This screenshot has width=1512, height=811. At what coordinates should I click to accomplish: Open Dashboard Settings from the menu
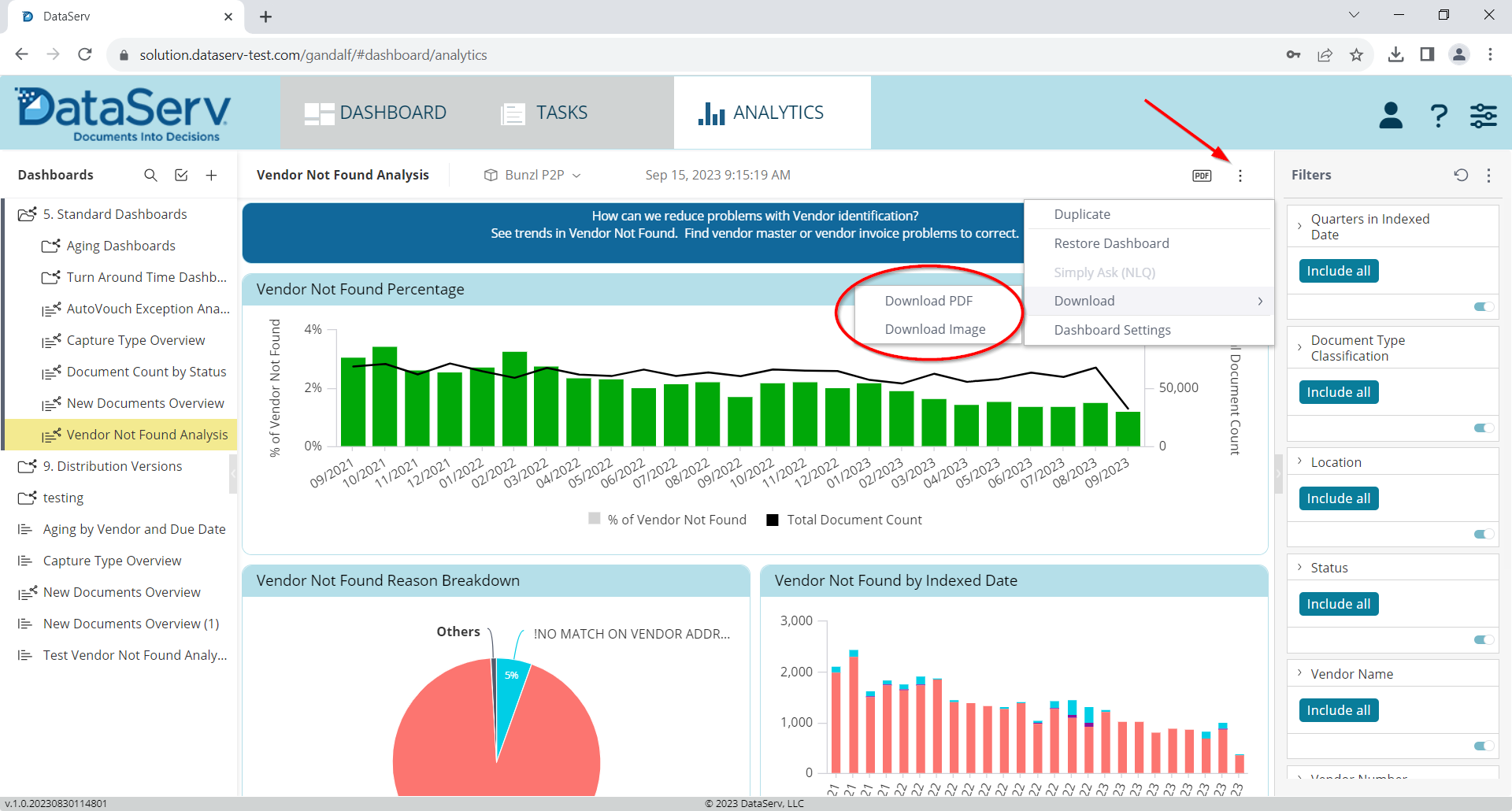click(1149, 330)
